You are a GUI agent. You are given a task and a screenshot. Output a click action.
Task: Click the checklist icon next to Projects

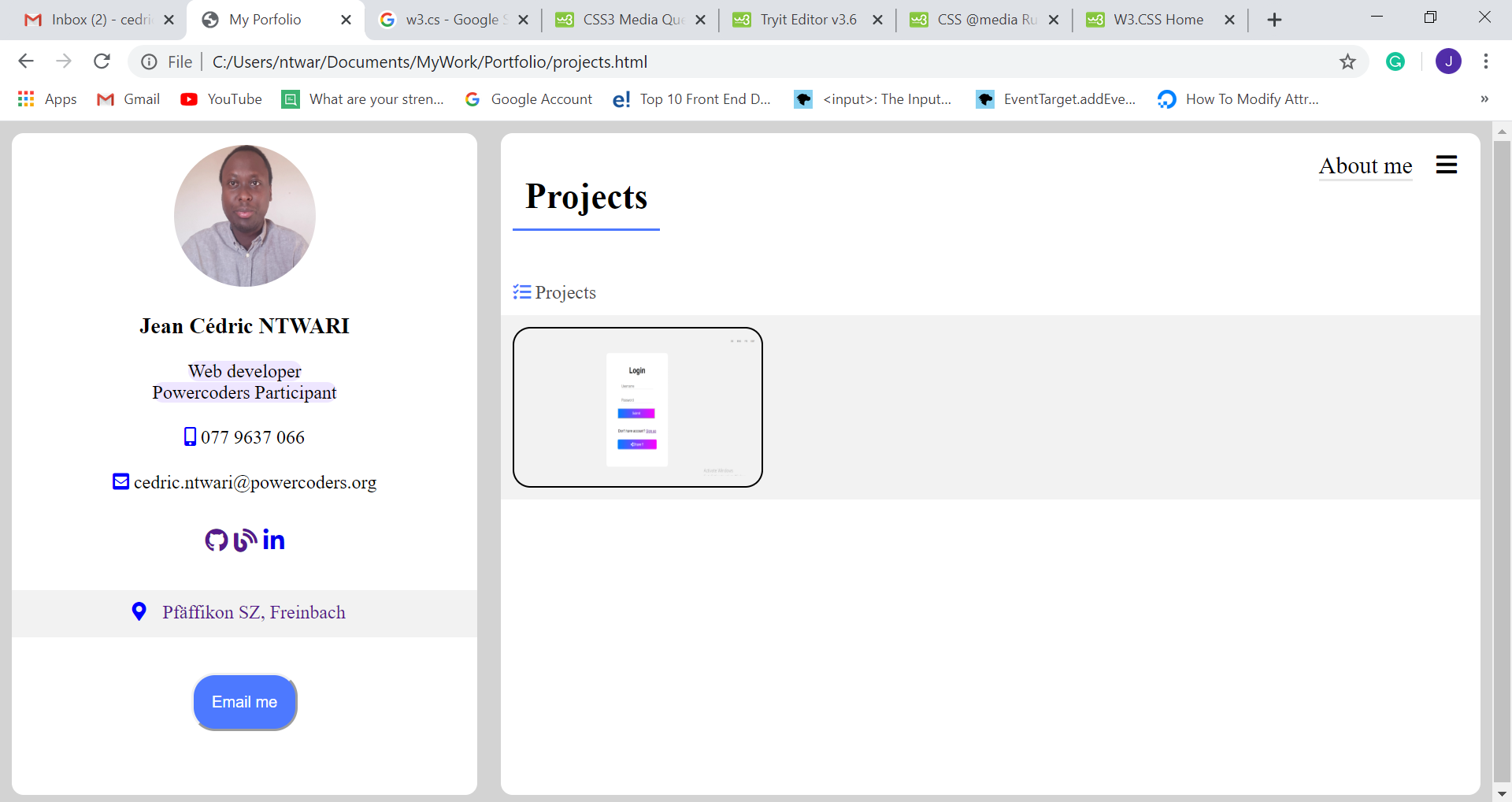(x=521, y=291)
